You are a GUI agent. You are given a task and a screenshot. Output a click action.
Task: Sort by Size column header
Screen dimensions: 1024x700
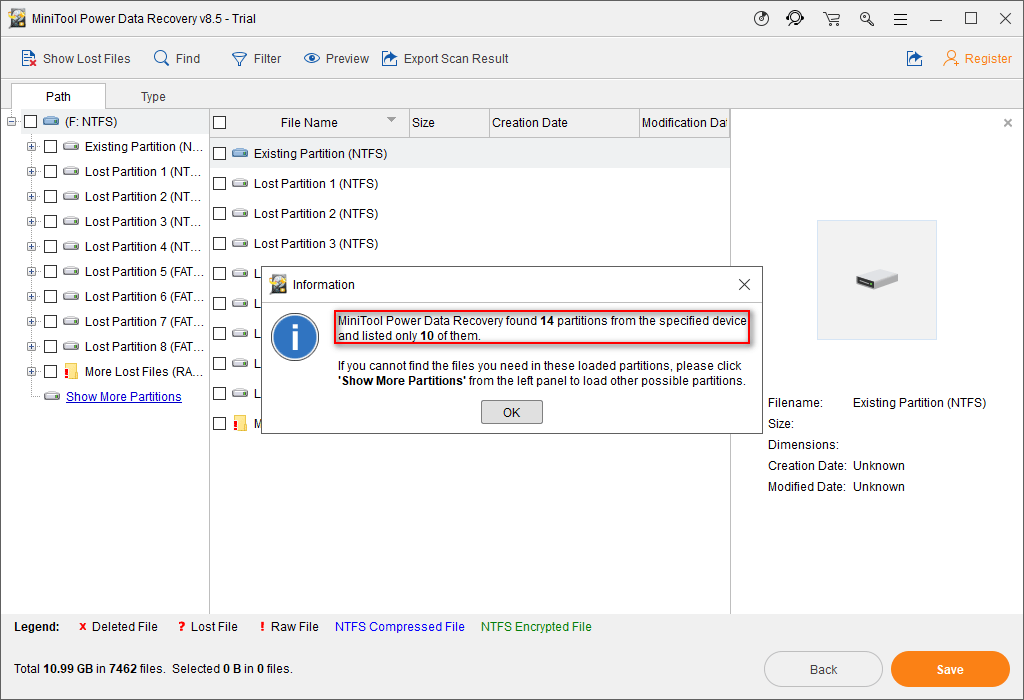(x=449, y=123)
